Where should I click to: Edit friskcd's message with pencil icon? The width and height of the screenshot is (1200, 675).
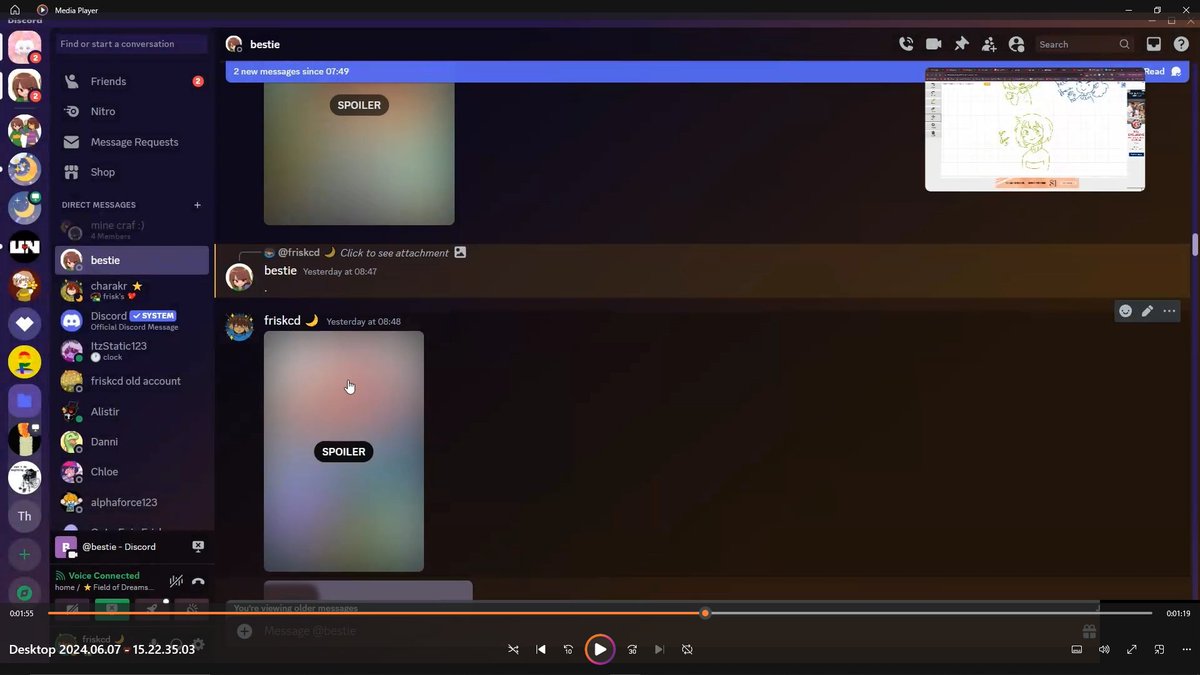1147,311
